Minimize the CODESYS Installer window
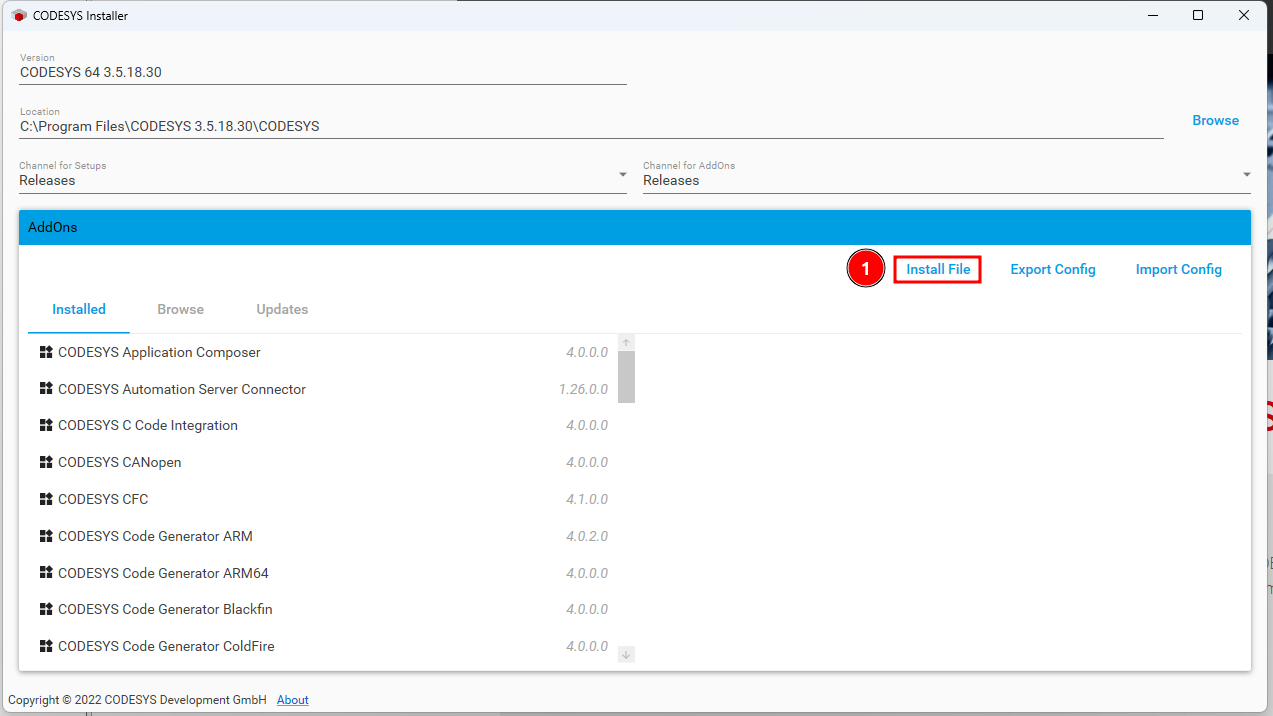 pos(1152,15)
